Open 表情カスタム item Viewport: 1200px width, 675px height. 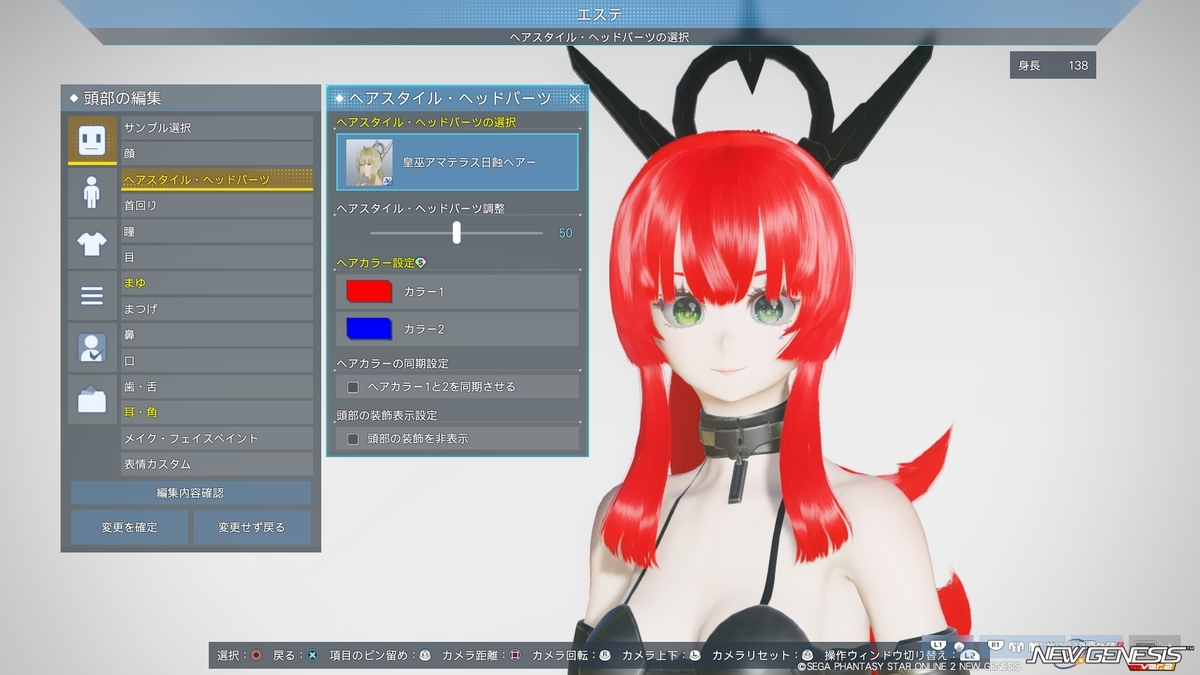pos(217,464)
